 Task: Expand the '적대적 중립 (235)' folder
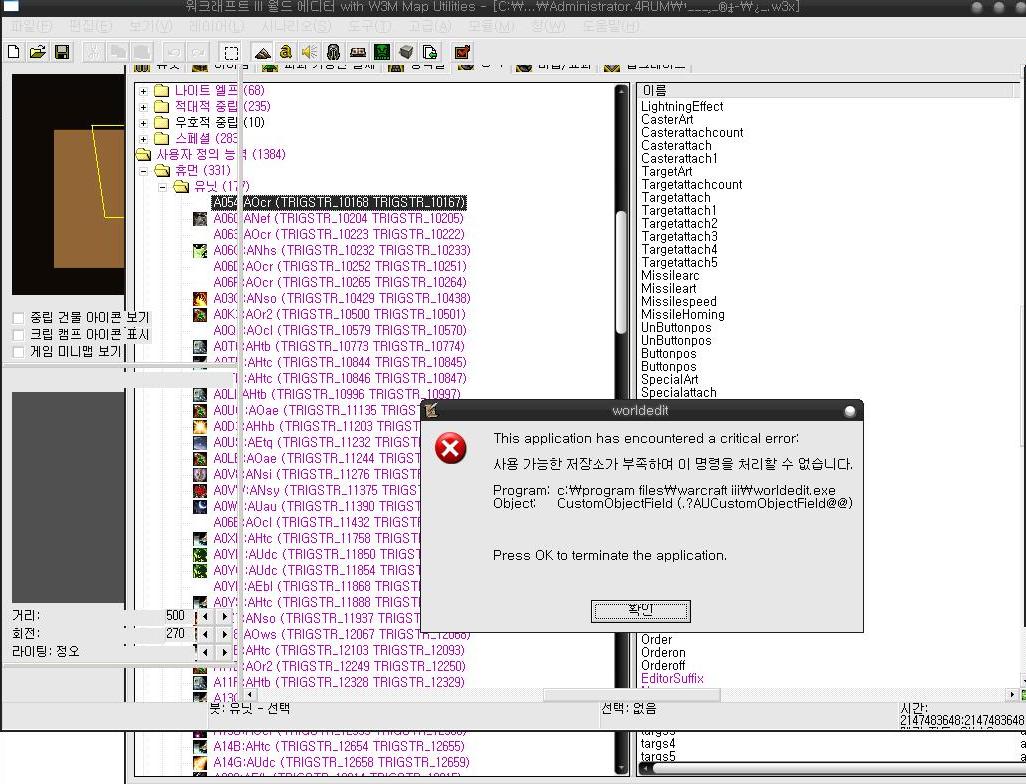pos(143,107)
